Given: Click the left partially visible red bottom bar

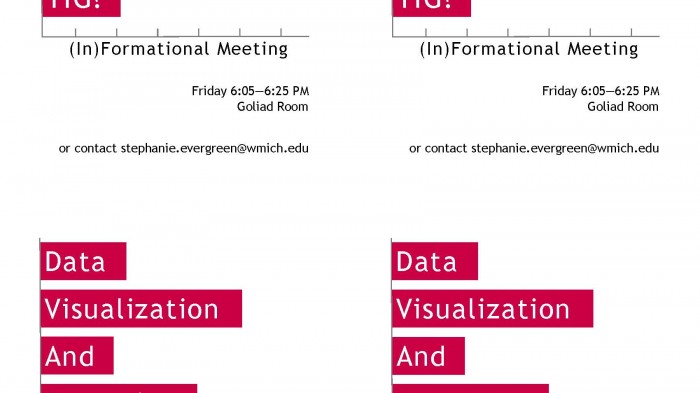Looking at the screenshot, I should pyautogui.click(x=119, y=389).
